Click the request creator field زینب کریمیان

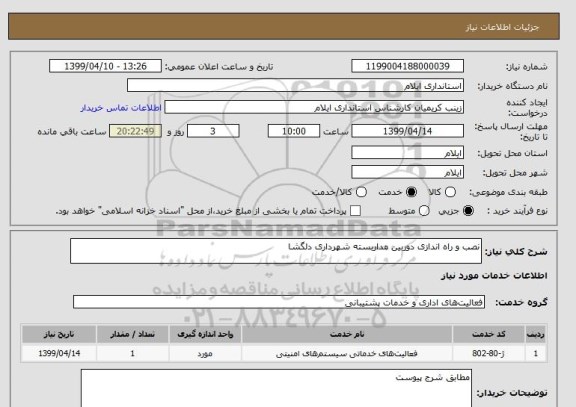314,108
